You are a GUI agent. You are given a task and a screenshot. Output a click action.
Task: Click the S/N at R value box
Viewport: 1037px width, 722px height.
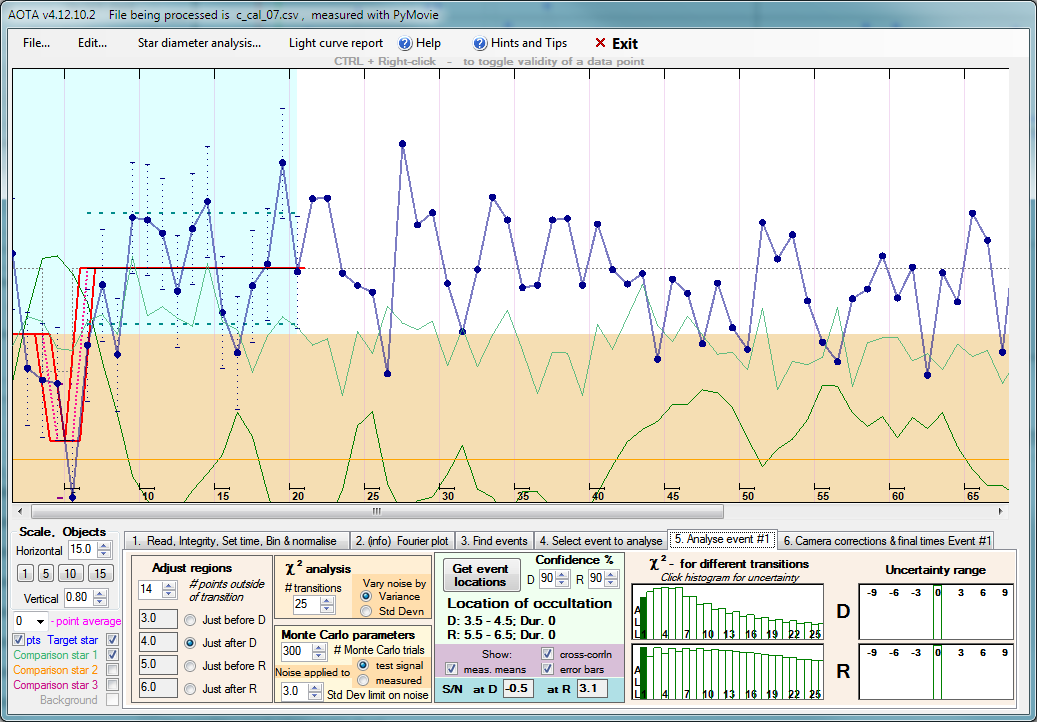pos(593,689)
